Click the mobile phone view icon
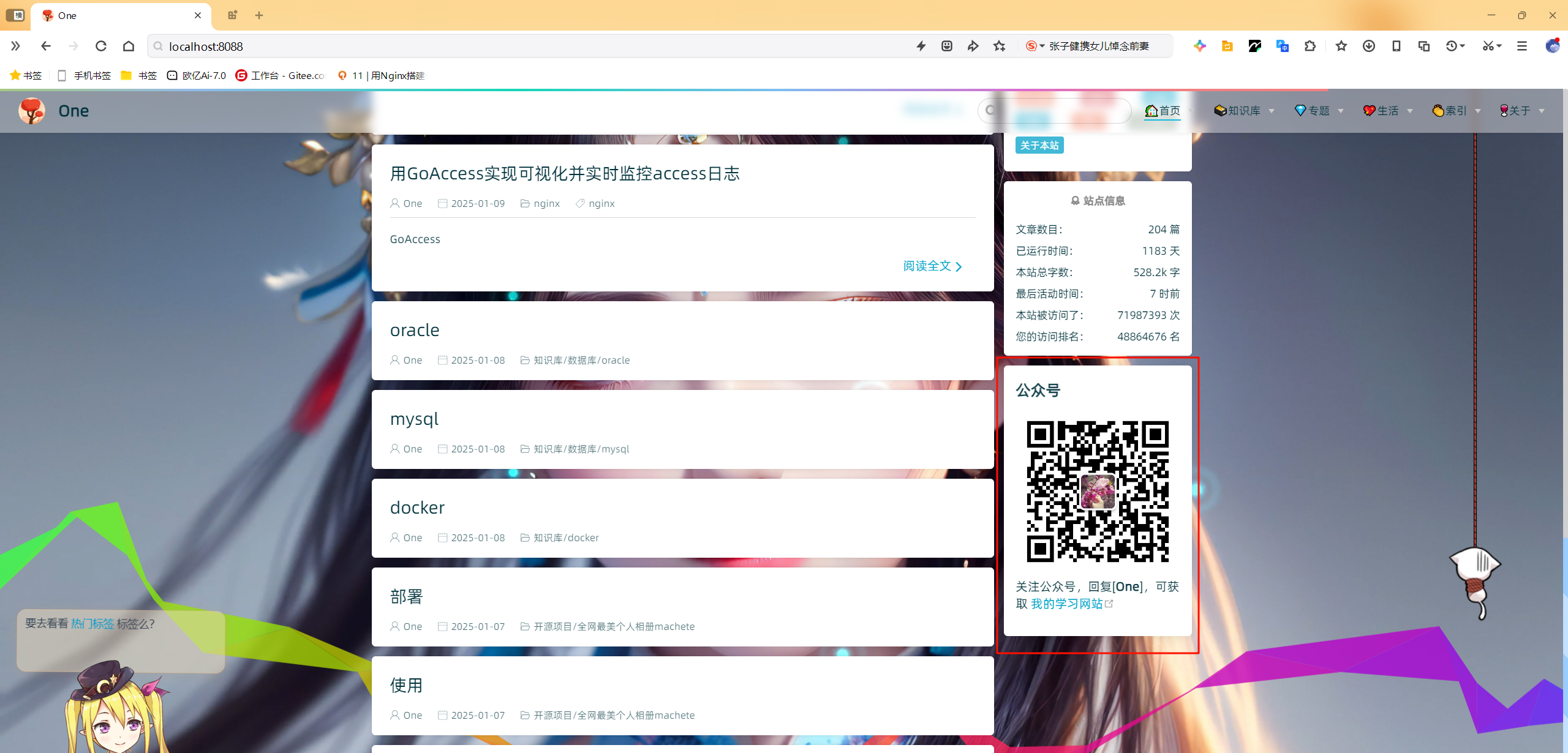The width and height of the screenshot is (1568, 753). pyautogui.click(x=1396, y=46)
